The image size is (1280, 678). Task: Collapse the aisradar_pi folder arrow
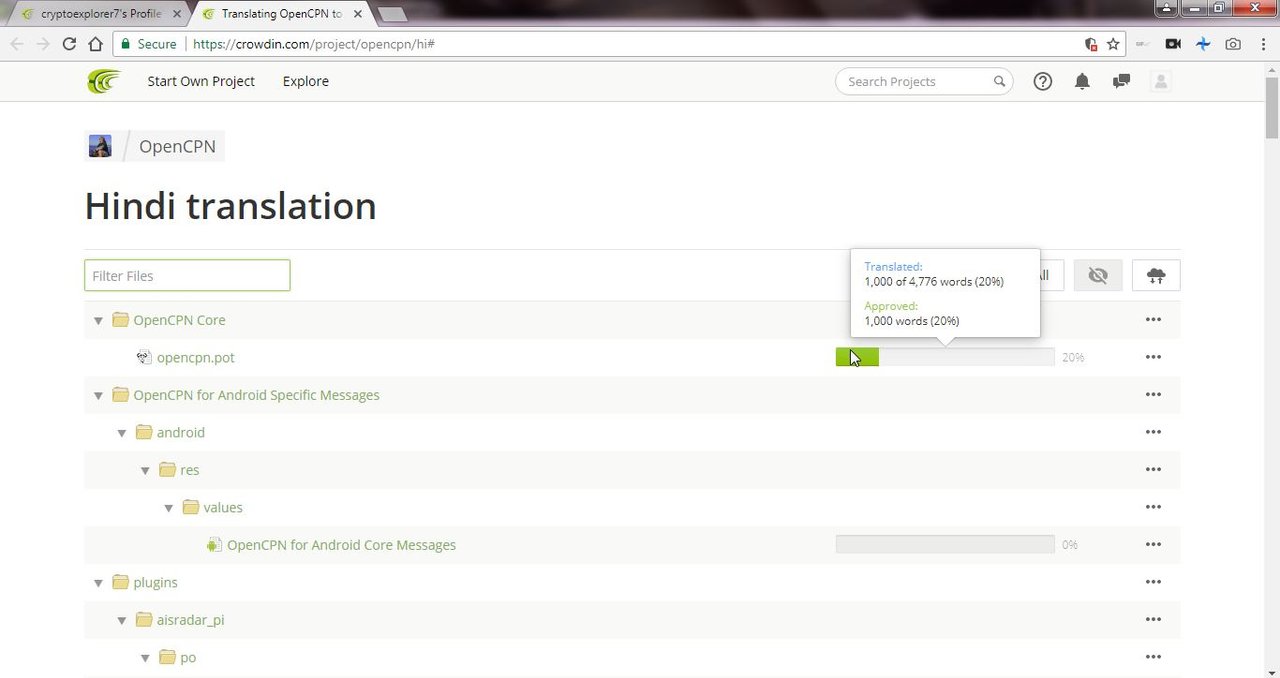point(122,621)
